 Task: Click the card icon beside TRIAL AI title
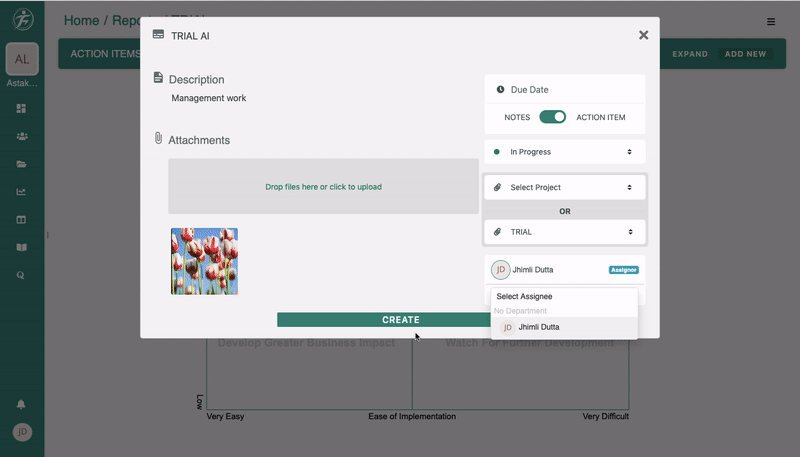click(158, 34)
